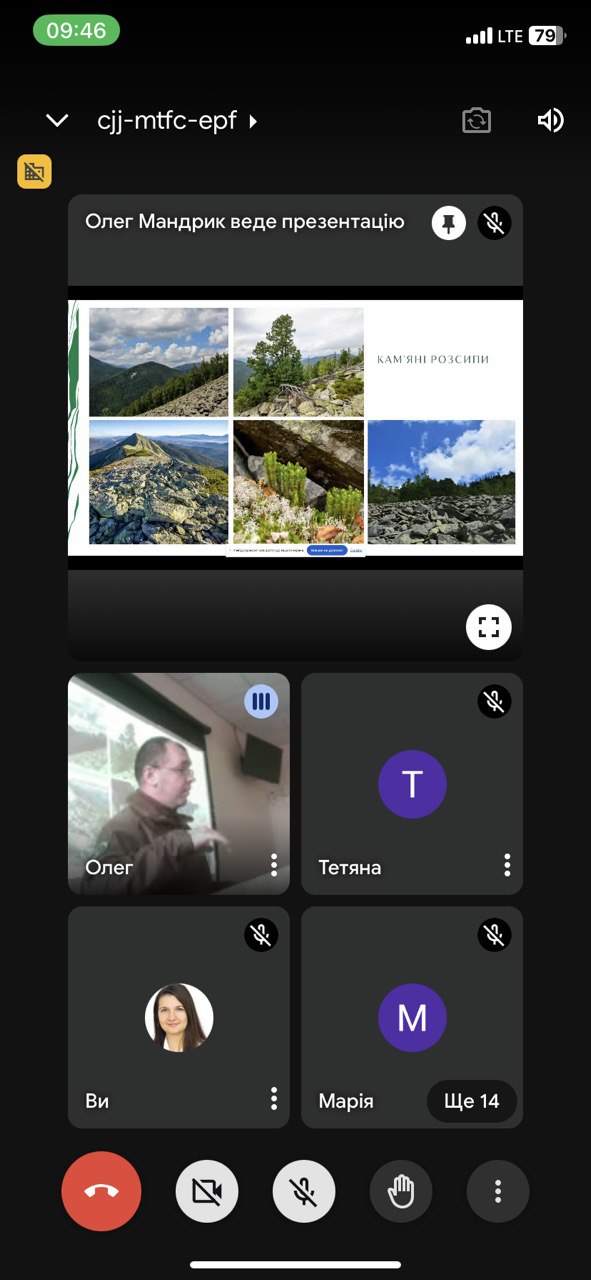Tap the yellow captions-off indicator icon
591x1280 pixels.
pos(34,171)
